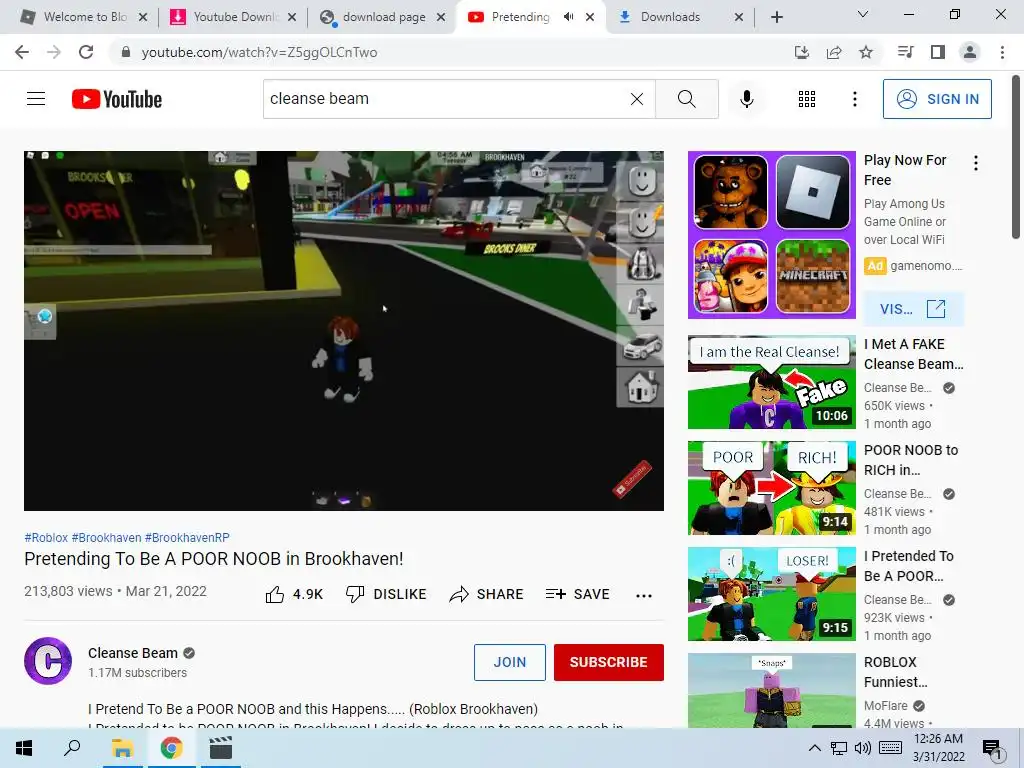This screenshot has height=768, width=1024.
Task: Open media controls icon in toolbar
Action: [905, 52]
